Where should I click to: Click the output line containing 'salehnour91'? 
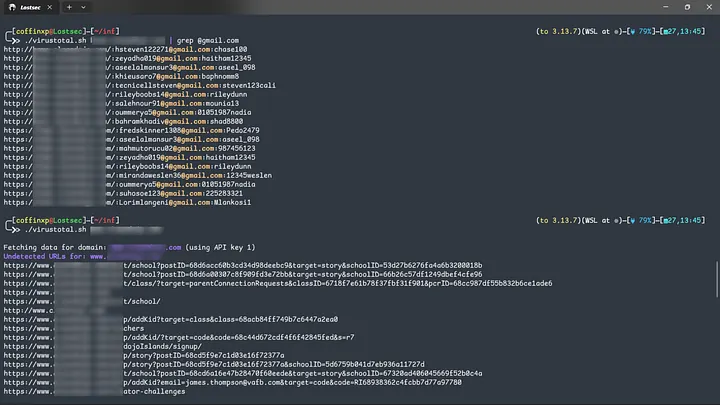(121, 103)
